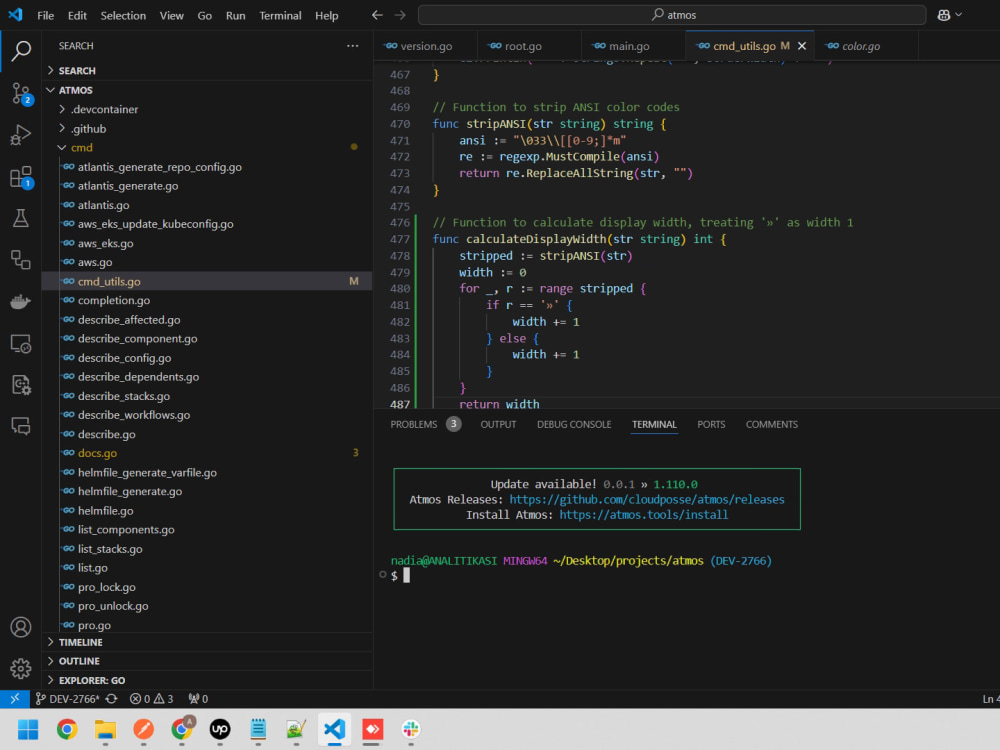Open Remote Explorer monitor icon
The width and height of the screenshot is (1000, 750).
[20, 344]
